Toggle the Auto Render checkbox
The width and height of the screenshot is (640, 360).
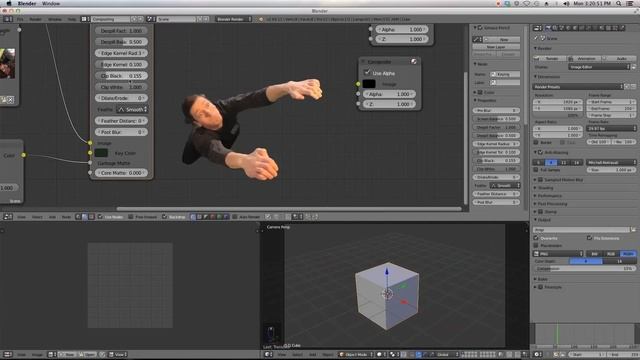235,217
